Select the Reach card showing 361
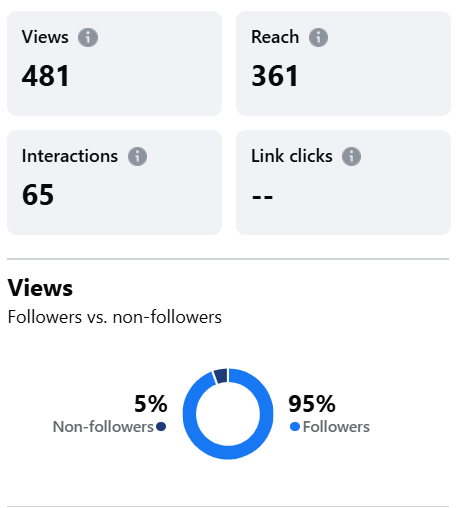This screenshot has height=508, width=462. (x=343, y=63)
